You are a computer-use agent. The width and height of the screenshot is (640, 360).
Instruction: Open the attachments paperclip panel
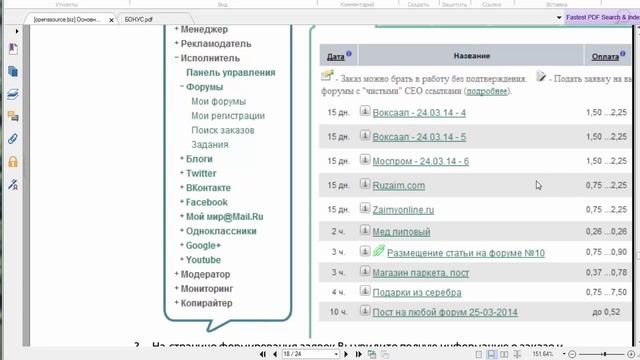(x=13, y=139)
